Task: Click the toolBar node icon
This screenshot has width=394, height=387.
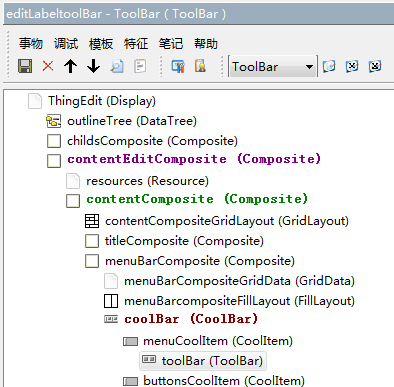Action: click(x=149, y=359)
